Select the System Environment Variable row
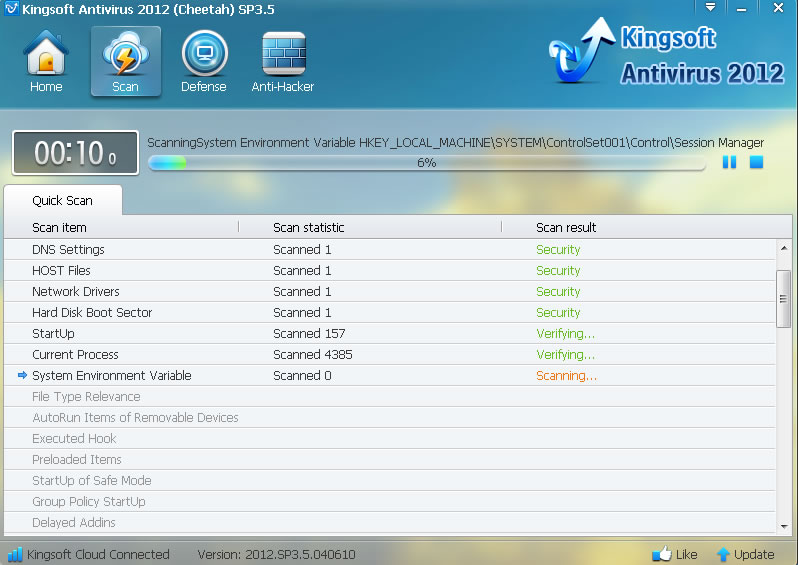The image size is (798, 565). pyautogui.click(x=389, y=376)
